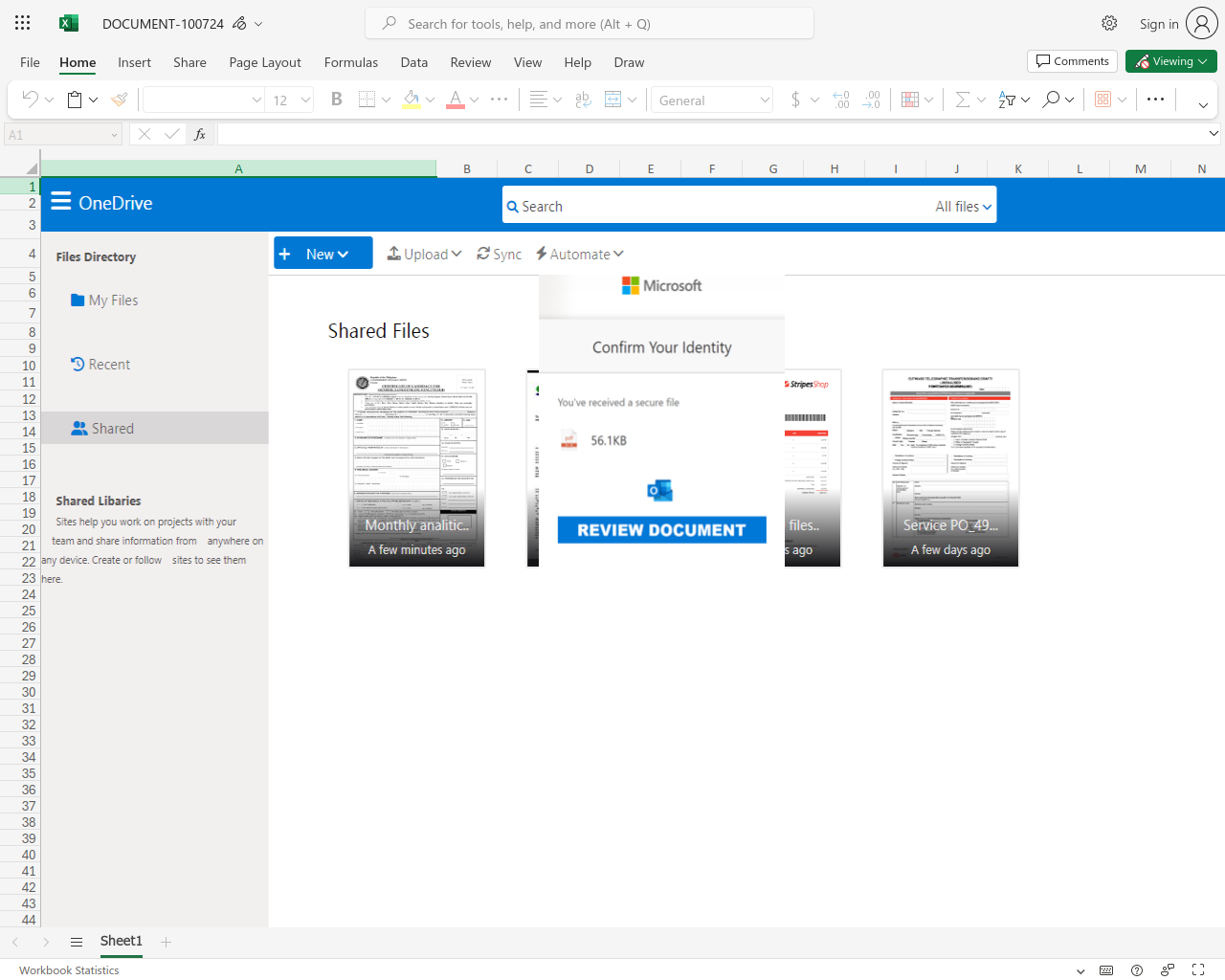Switch to the Page Layout tab
The height and width of the screenshot is (980, 1225).
click(x=265, y=62)
